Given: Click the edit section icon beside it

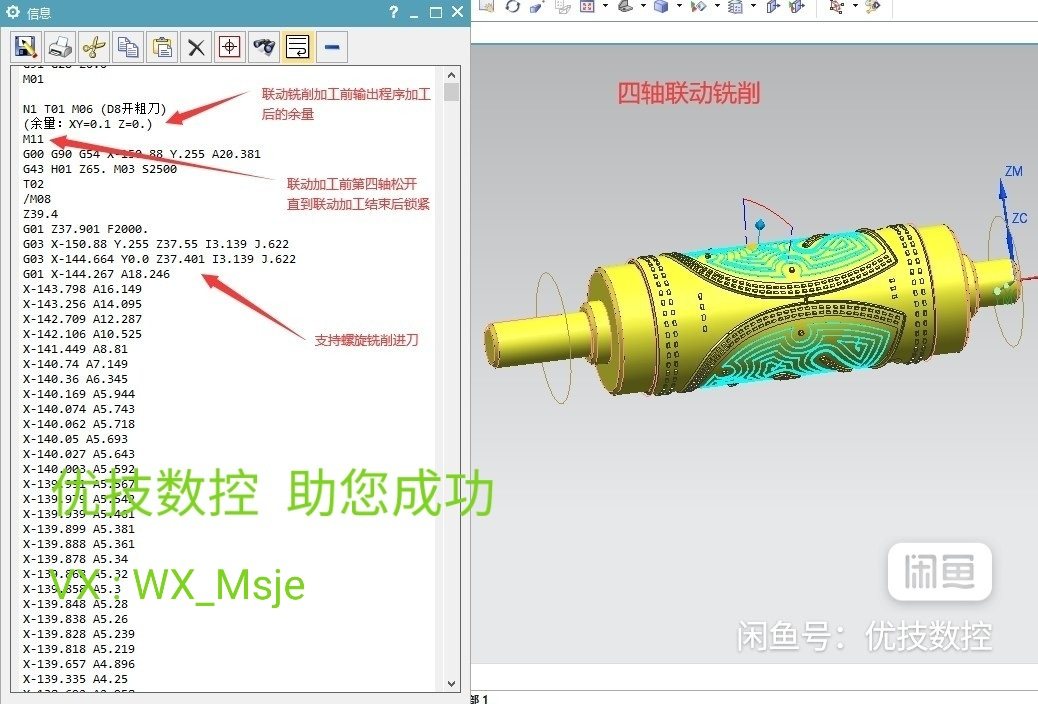Looking at the screenshot, I should 797,6.
